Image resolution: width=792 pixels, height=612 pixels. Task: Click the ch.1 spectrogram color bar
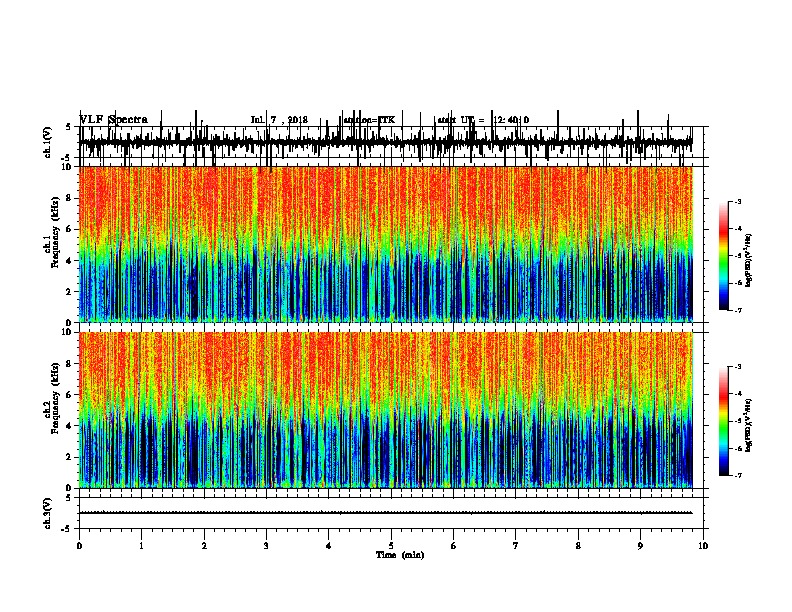(724, 256)
